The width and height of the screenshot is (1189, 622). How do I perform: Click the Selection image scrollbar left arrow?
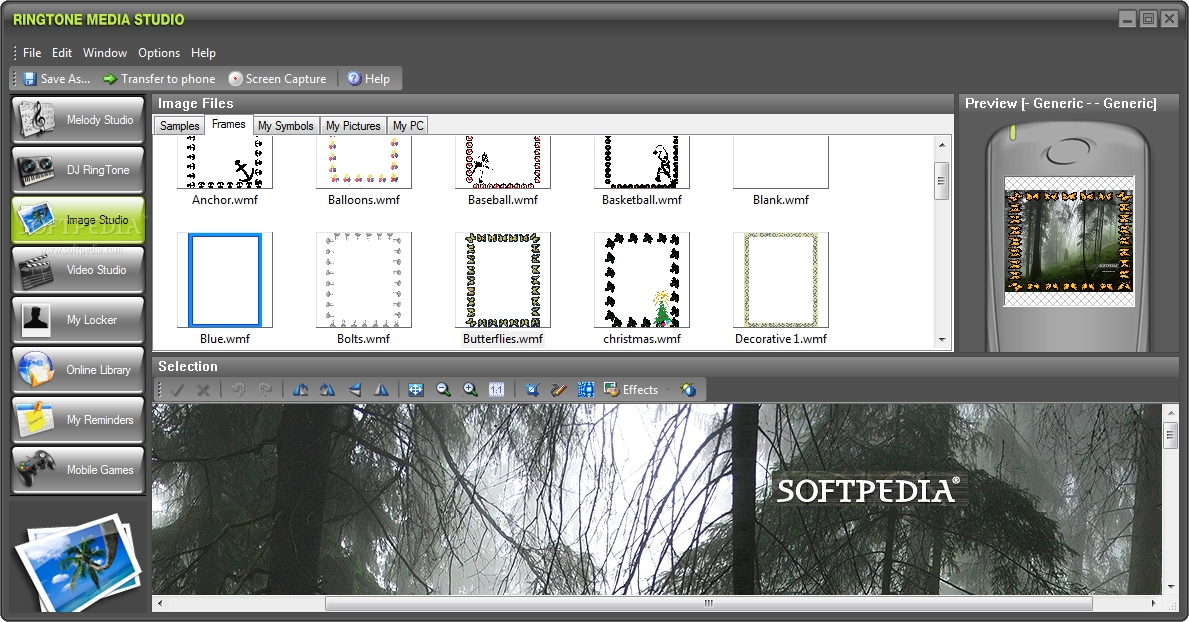coord(159,604)
